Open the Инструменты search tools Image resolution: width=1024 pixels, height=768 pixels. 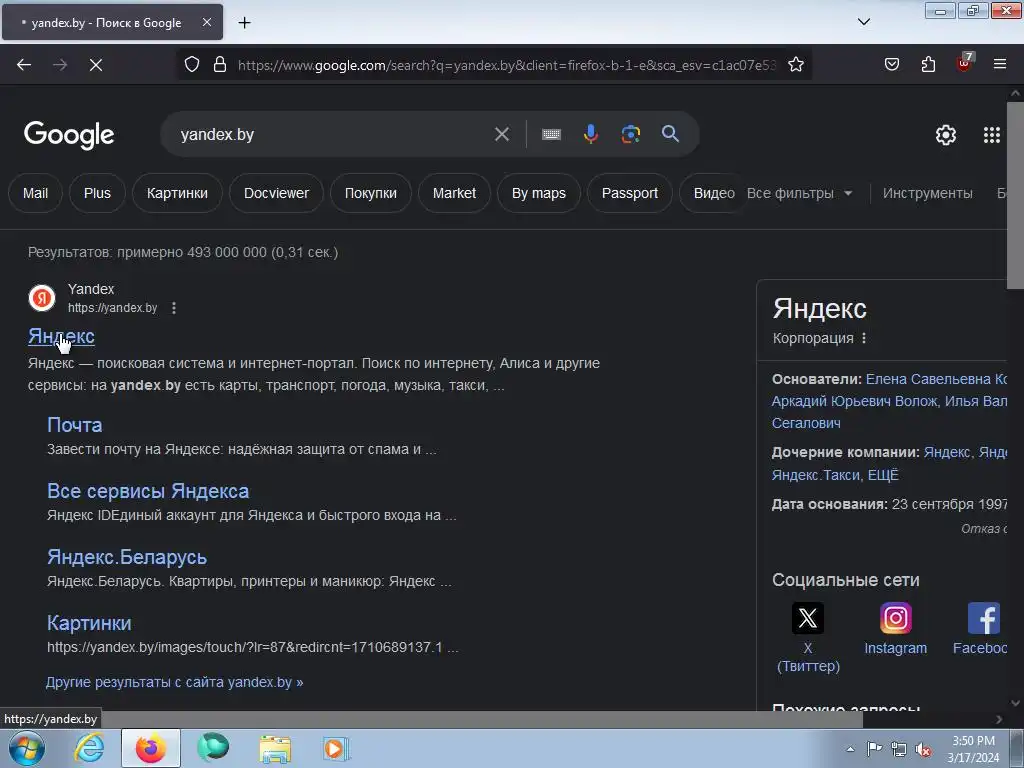click(x=927, y=193)
